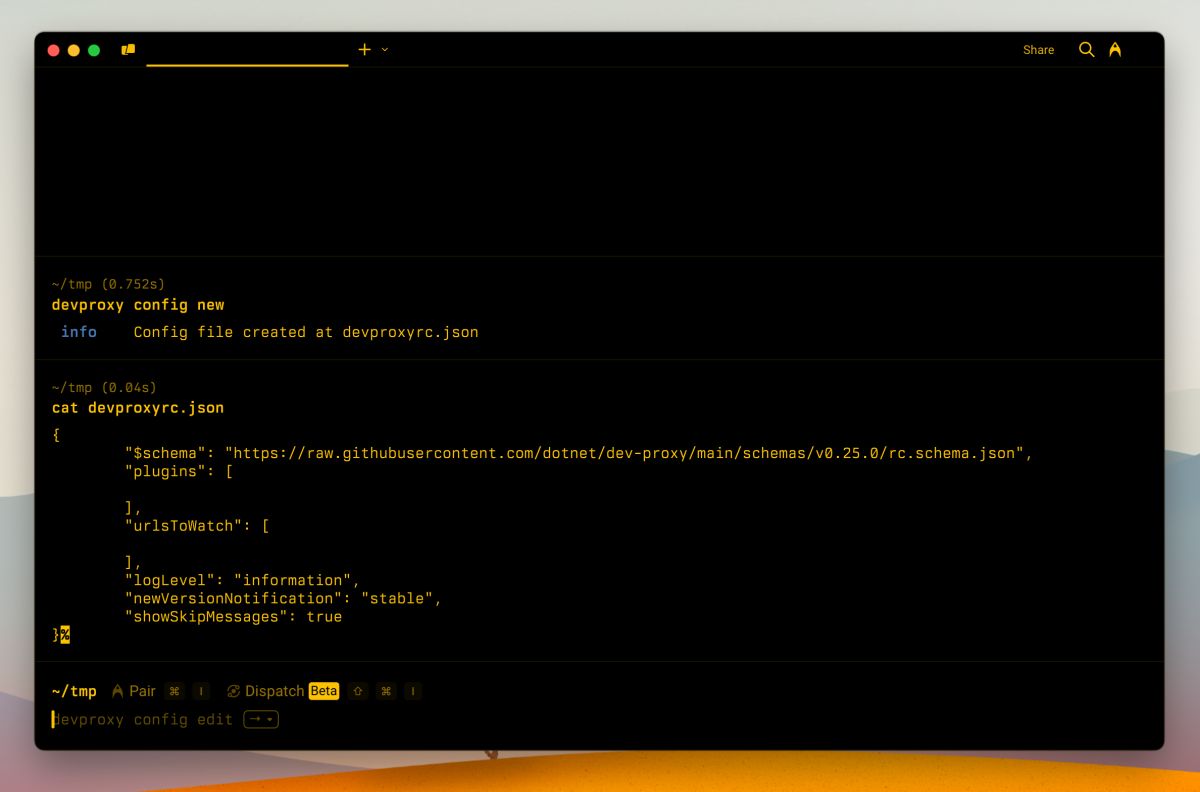Open the Warp Drive panel icon
This screenshot has width=1200, height=792.
[x=128, y=49]
